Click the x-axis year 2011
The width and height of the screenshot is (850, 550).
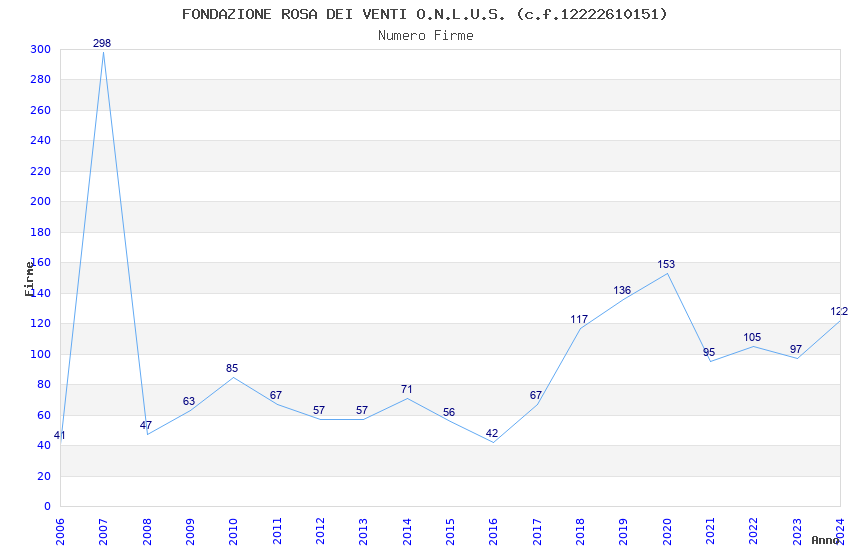(276, 531)
